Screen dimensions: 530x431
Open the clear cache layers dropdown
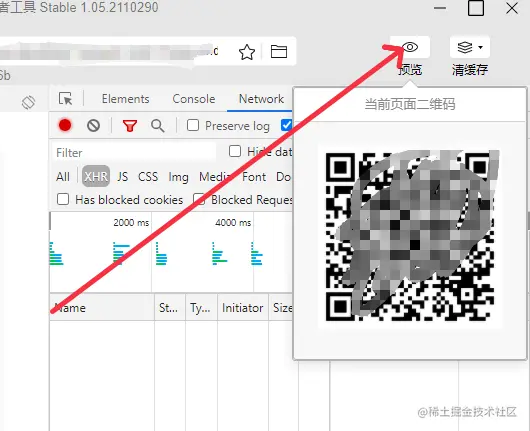click(x=470, y=47)
